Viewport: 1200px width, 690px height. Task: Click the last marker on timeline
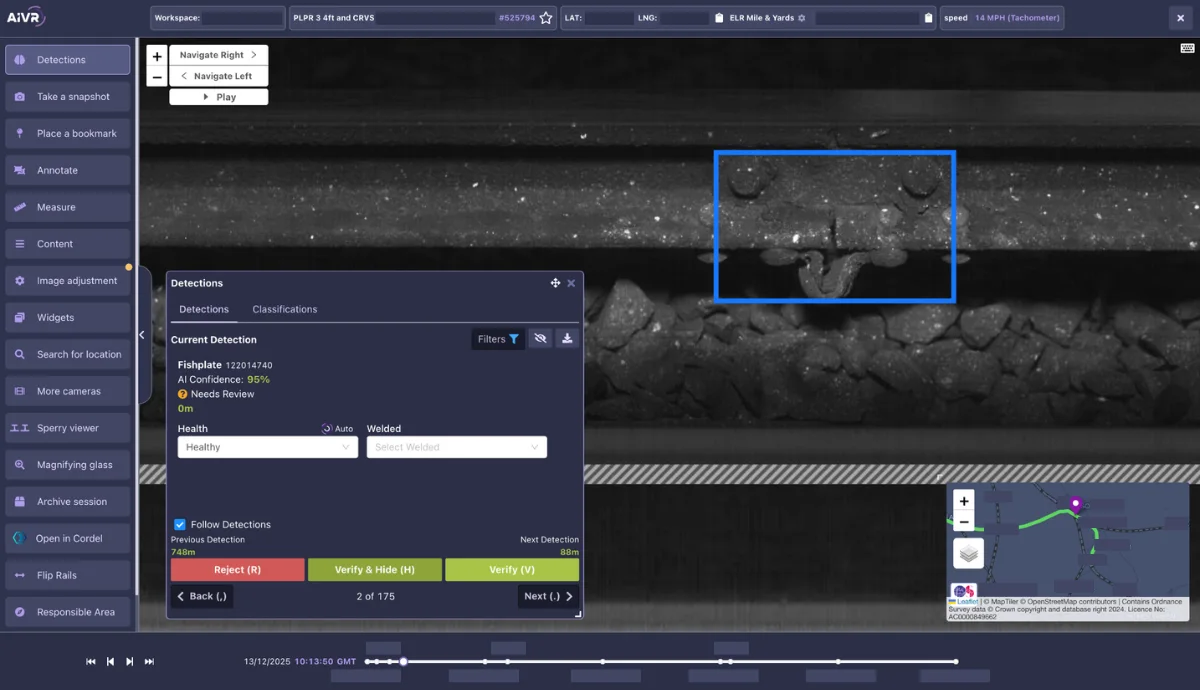pos(956,661)
